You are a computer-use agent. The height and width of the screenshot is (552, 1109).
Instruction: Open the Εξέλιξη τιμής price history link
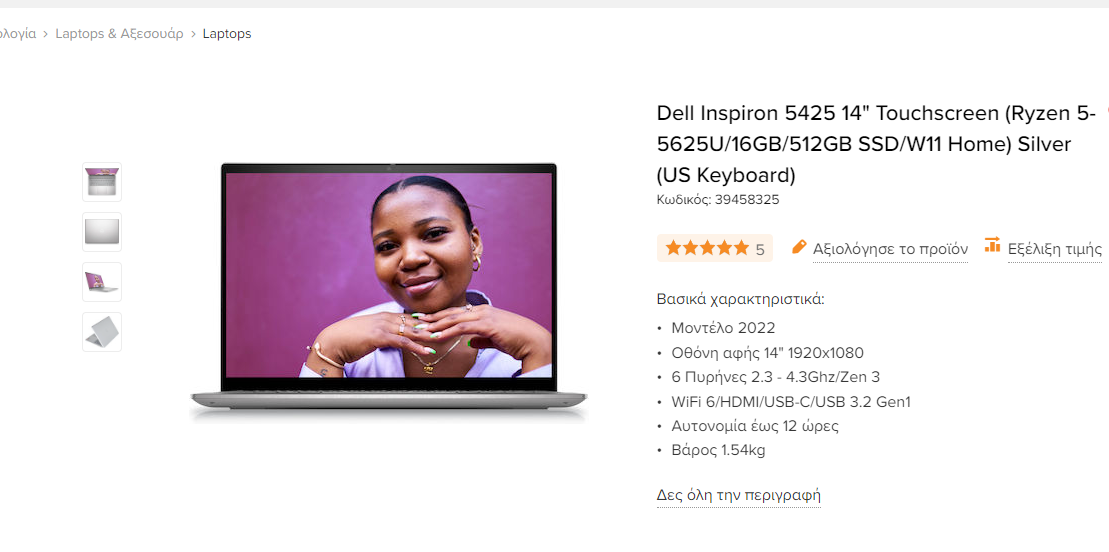(1055, 249)
